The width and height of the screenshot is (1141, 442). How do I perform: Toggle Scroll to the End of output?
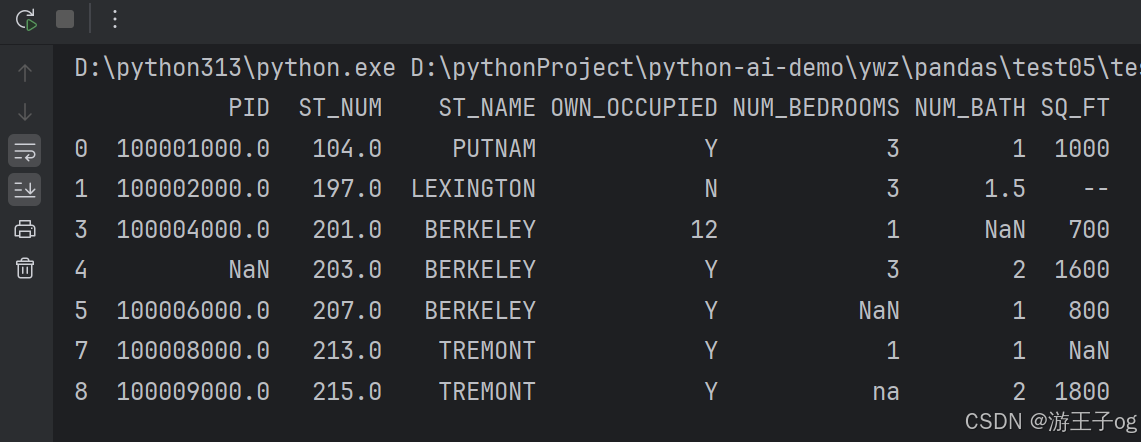(x=25, y=190)
